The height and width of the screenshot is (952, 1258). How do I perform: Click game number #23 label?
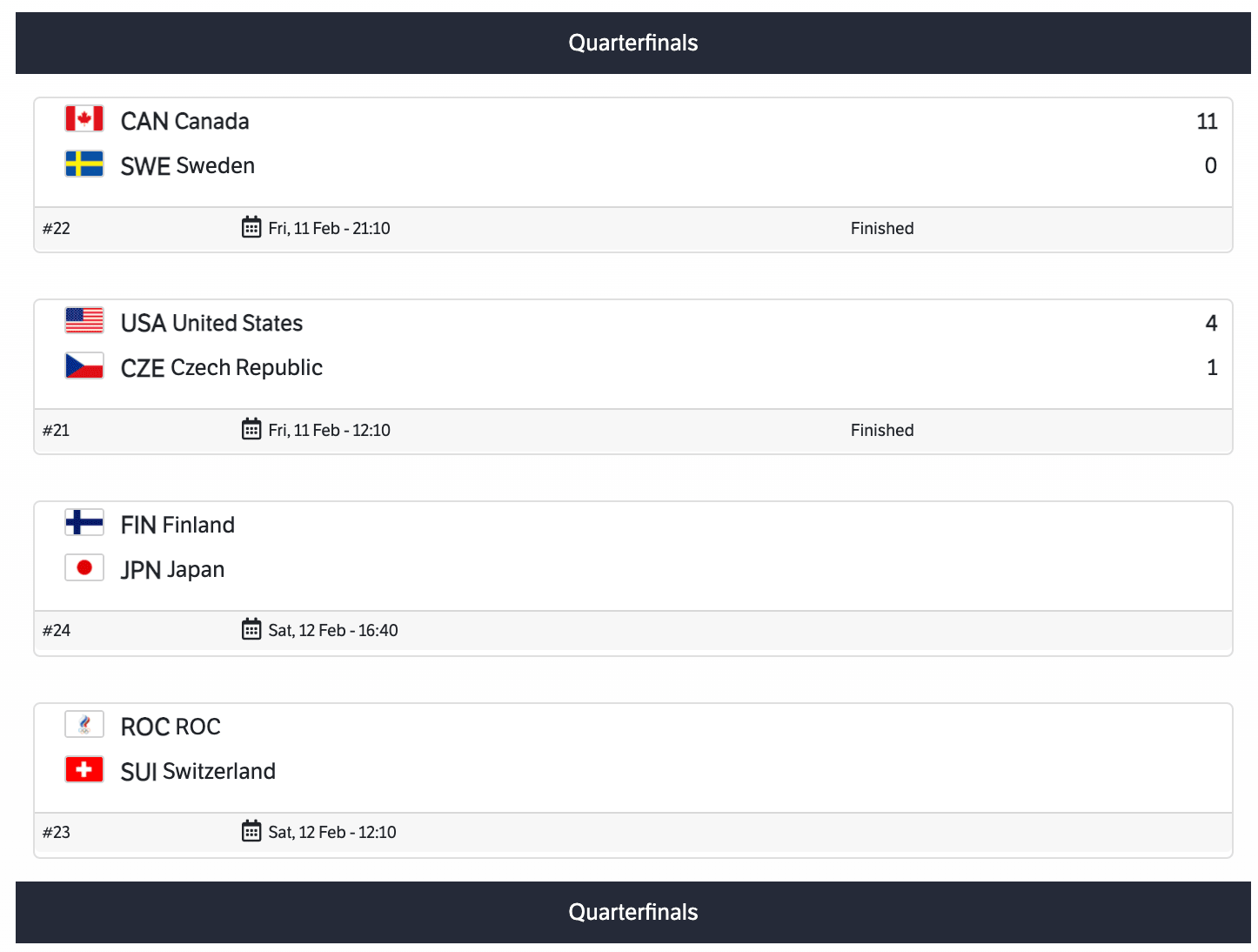(x=57, y=832)
